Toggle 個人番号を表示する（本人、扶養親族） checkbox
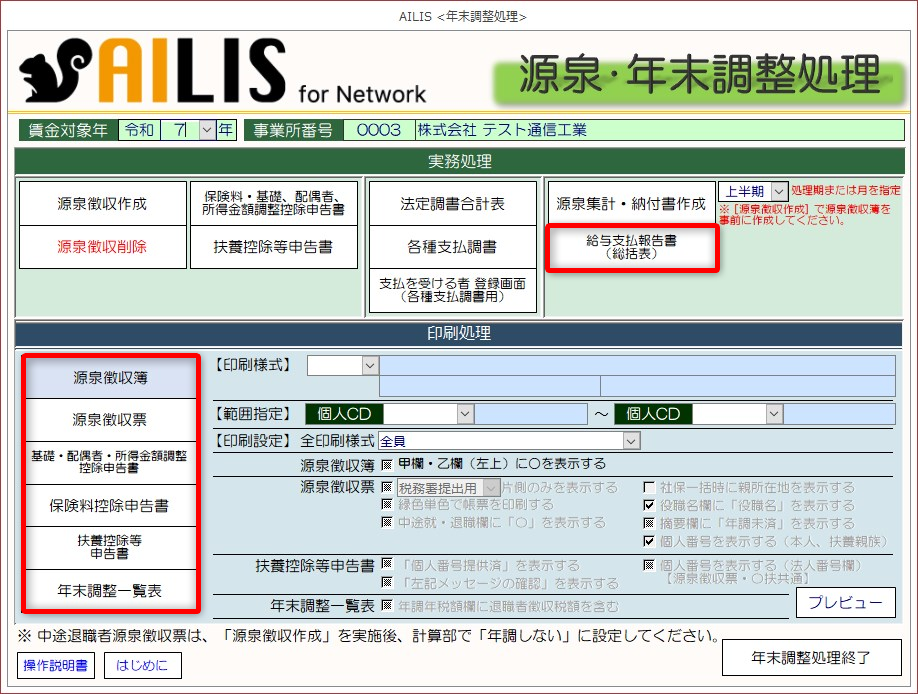The image size is (918, 694). (x=649, y=541)
